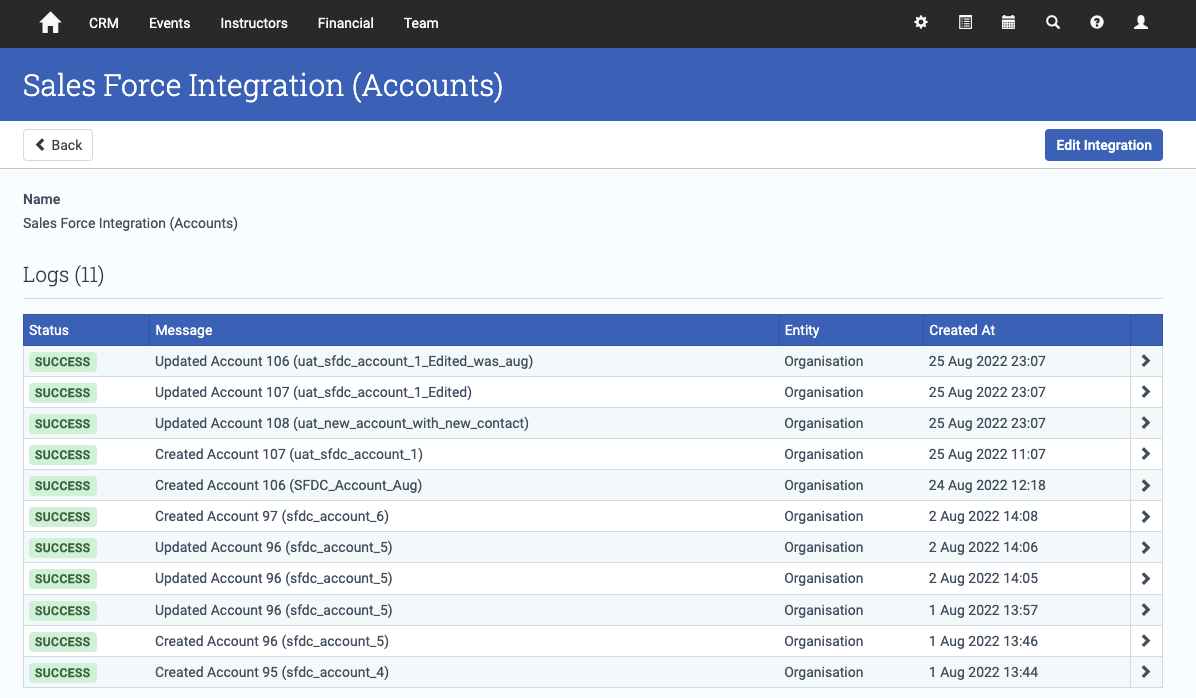The image size is (1196, 698).
Task: Open the Team menu
Action: tap(421, 24)
